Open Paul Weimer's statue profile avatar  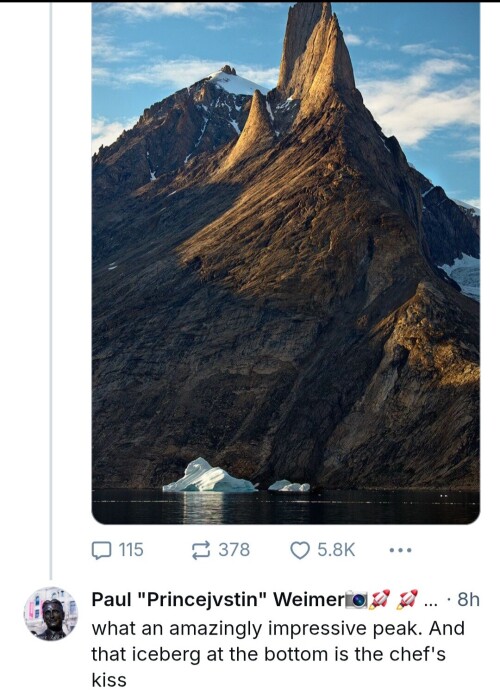51,613
